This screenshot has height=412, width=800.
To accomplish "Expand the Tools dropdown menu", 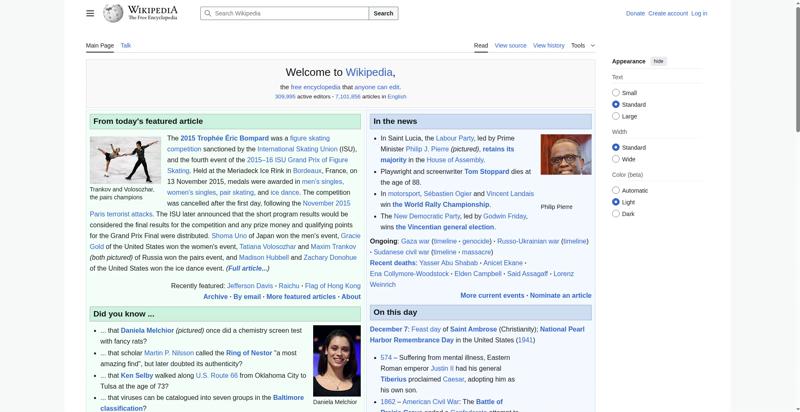I will pos(582,45).
